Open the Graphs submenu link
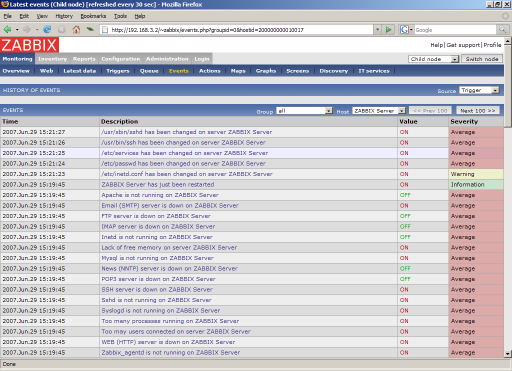This screenshot has width=512, height=371. 266,71
